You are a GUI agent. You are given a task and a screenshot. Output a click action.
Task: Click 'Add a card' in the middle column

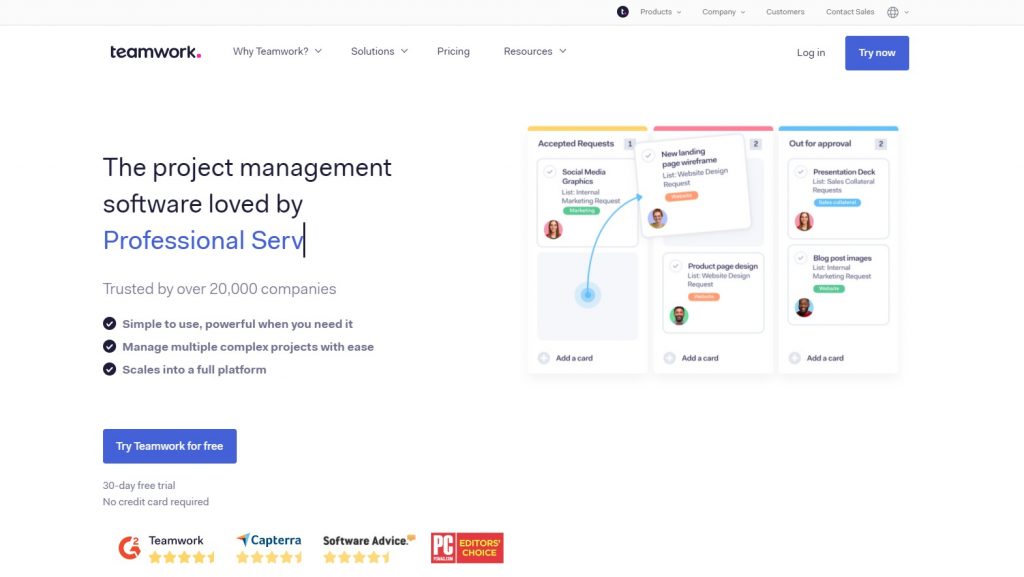pyautogui.click(x=700, y=358)
